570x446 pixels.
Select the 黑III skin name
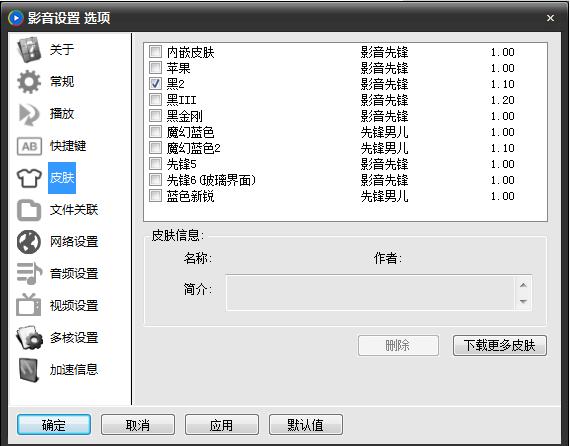coord(181,100)
